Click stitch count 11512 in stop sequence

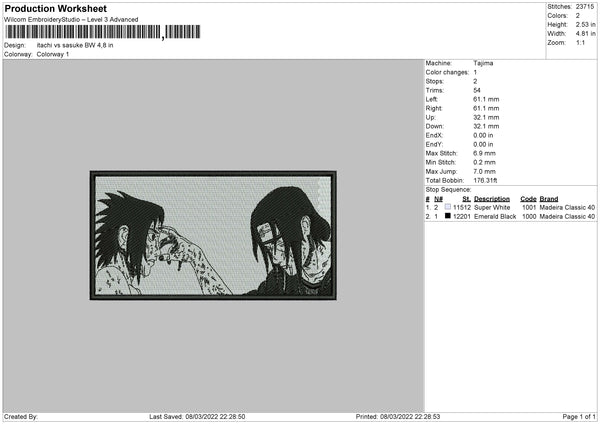click(462, 207)
